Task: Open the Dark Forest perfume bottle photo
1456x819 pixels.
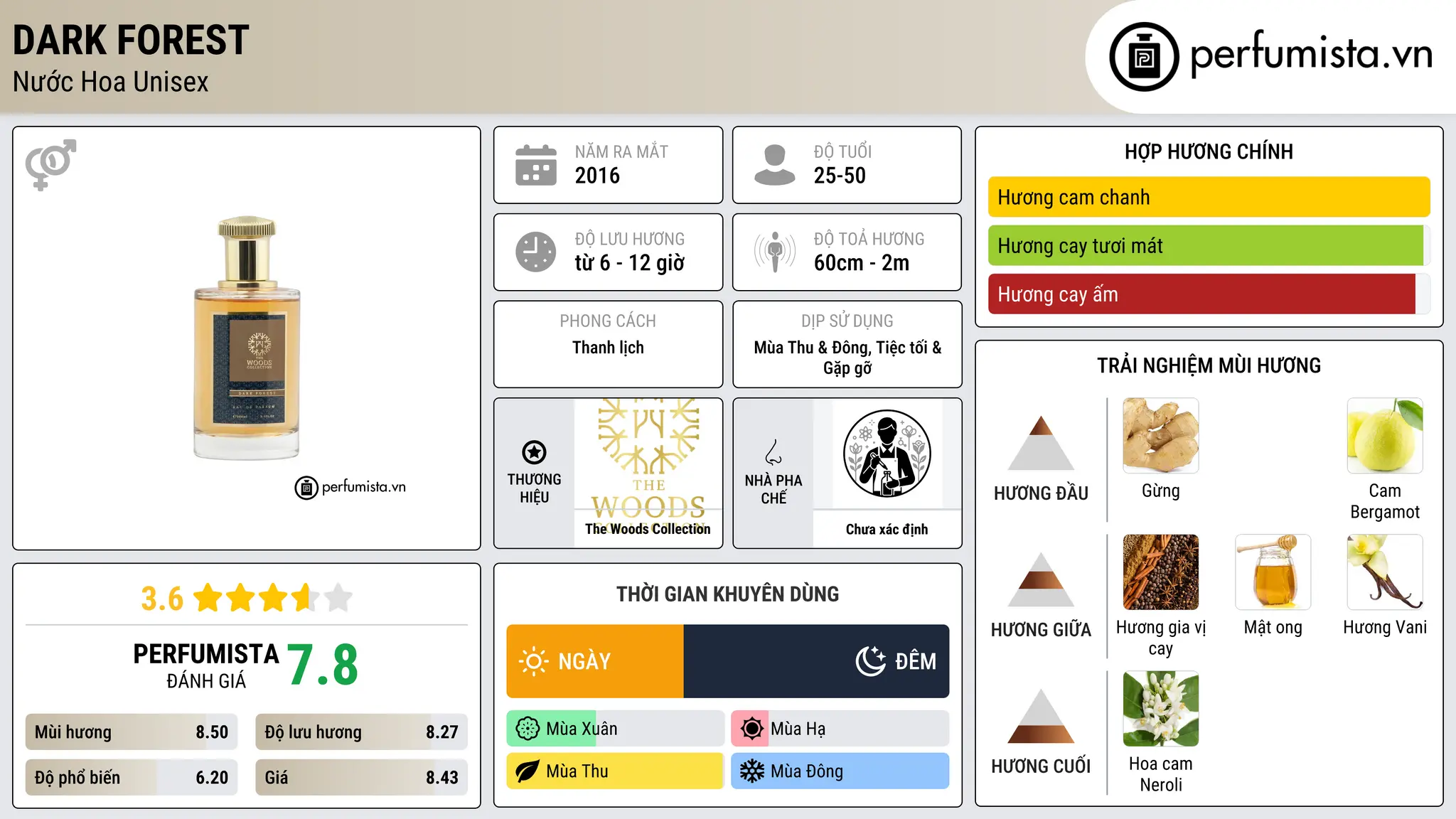Action: [x=247, y=338]
